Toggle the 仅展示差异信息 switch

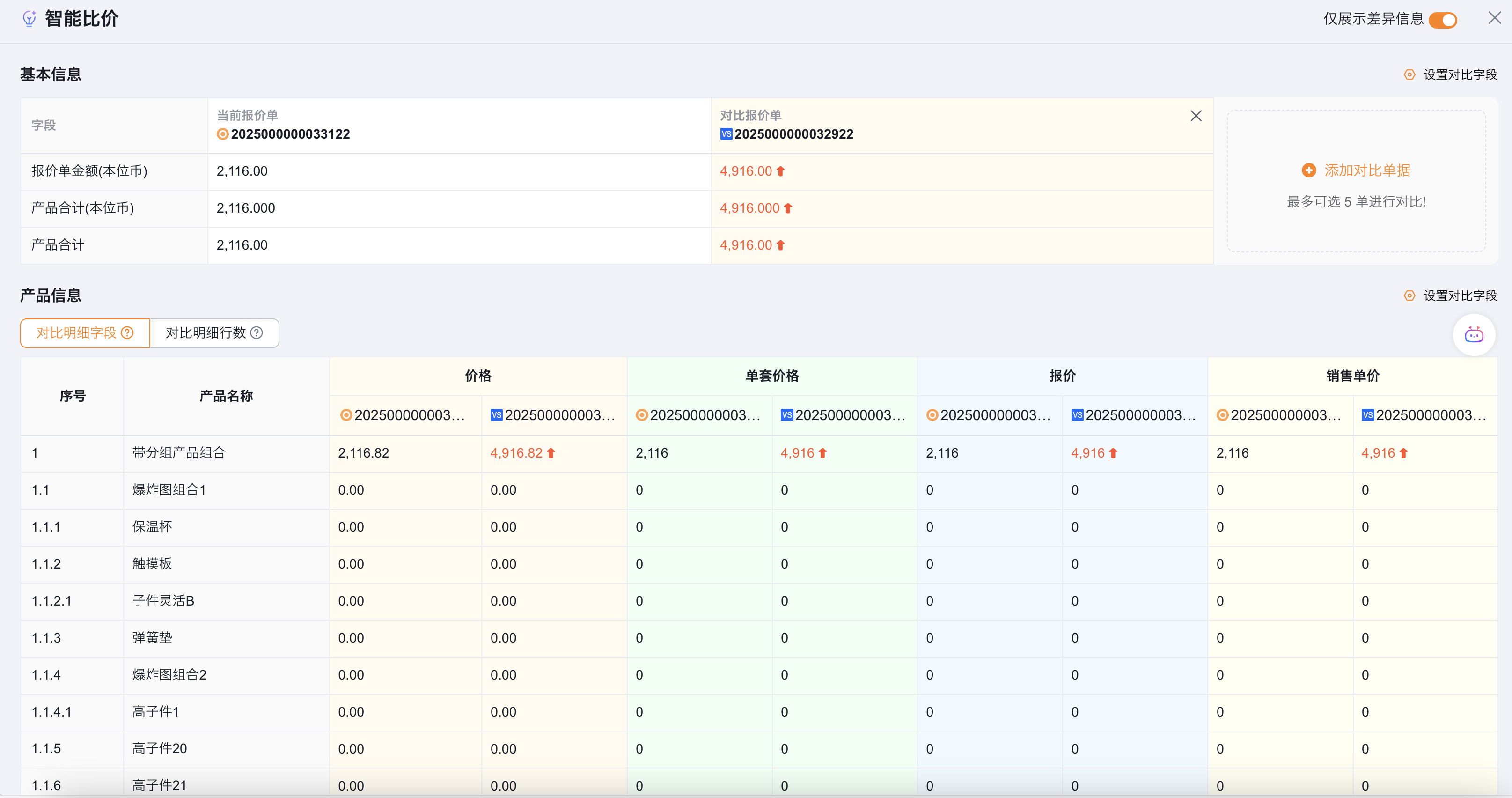[1443, 20]
